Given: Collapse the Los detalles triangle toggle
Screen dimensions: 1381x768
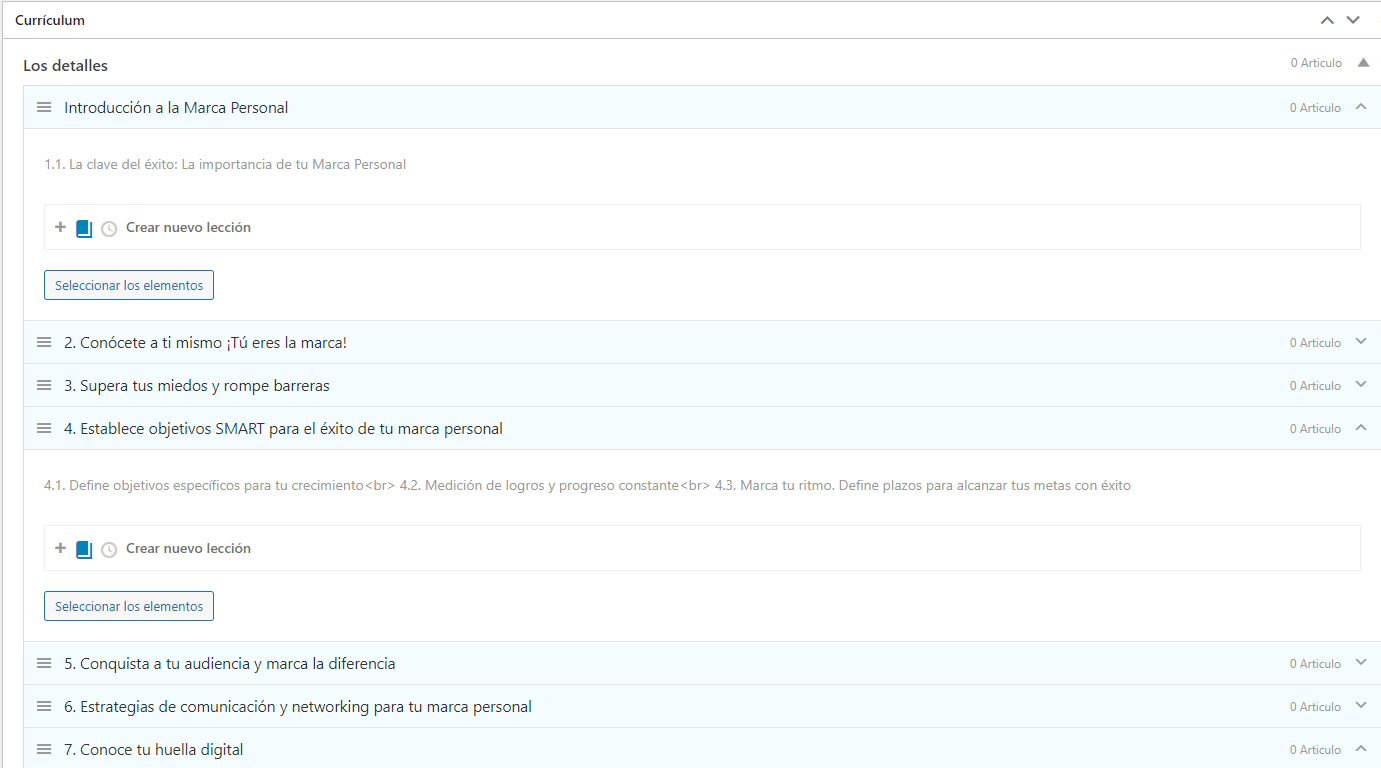Looking at the screenshot, I should click(1363, 63).
